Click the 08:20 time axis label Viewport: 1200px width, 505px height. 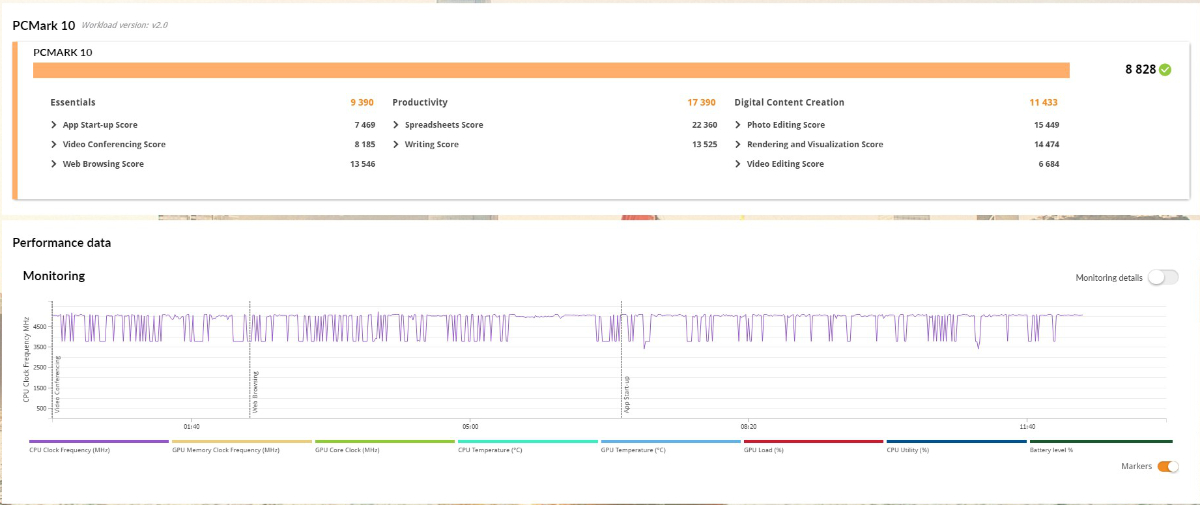coord(748,426)
